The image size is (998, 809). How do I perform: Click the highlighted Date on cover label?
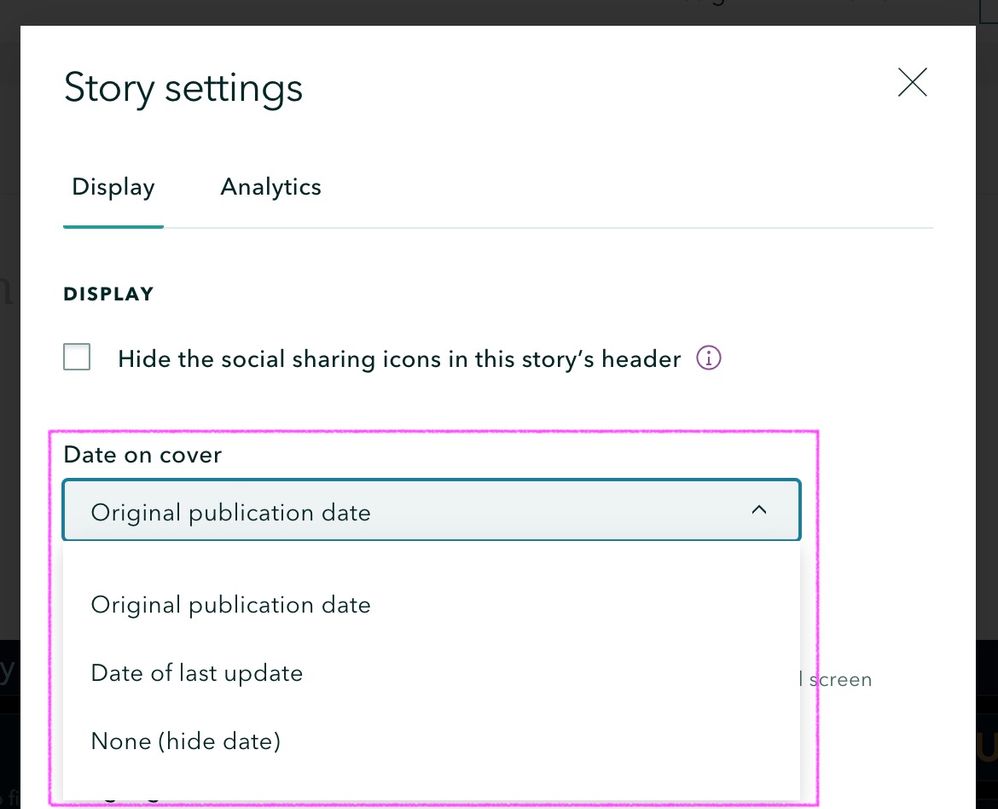(142, 454)
